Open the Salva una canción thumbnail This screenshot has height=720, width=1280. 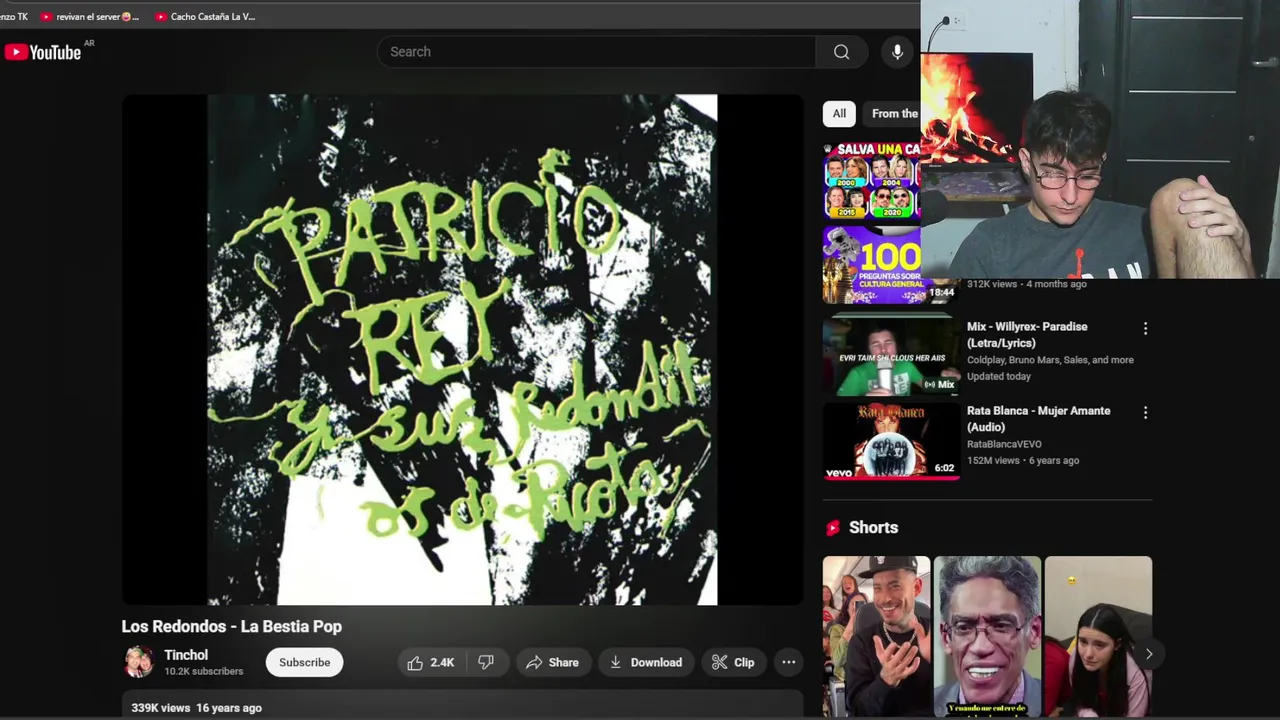coord(872,180)
